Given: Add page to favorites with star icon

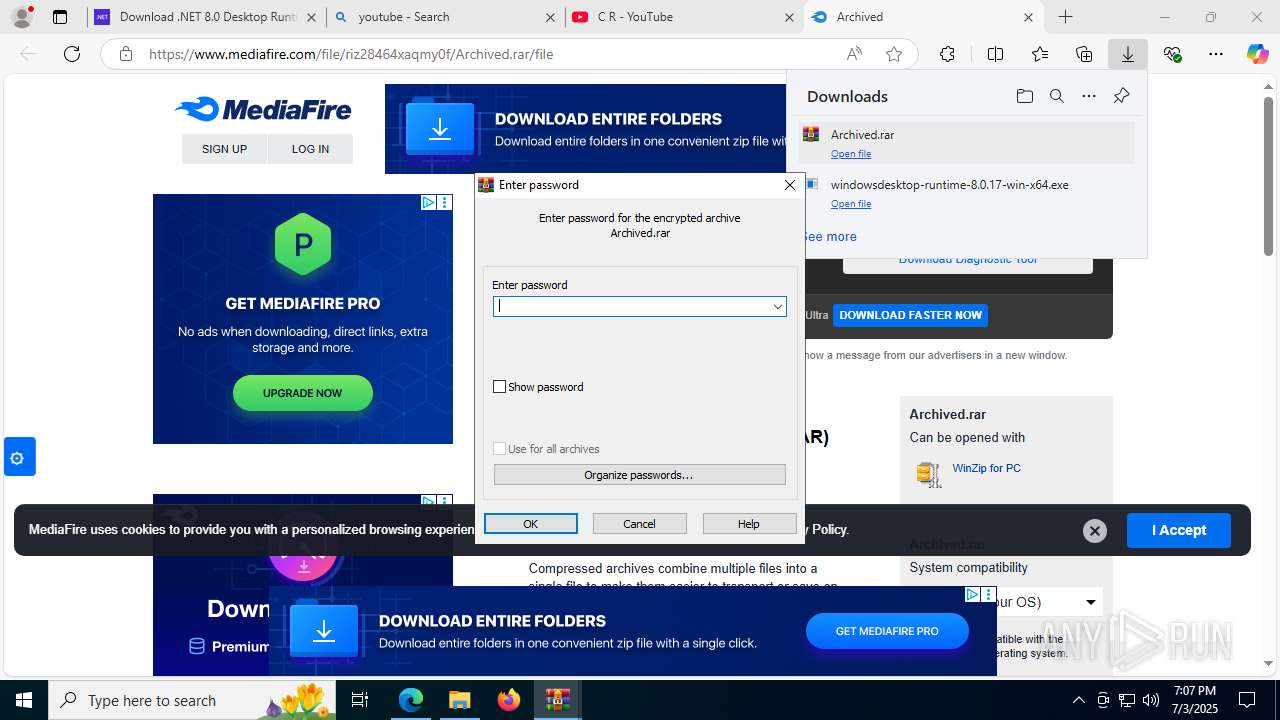Looking at the screenshot, I should point(894,54).
